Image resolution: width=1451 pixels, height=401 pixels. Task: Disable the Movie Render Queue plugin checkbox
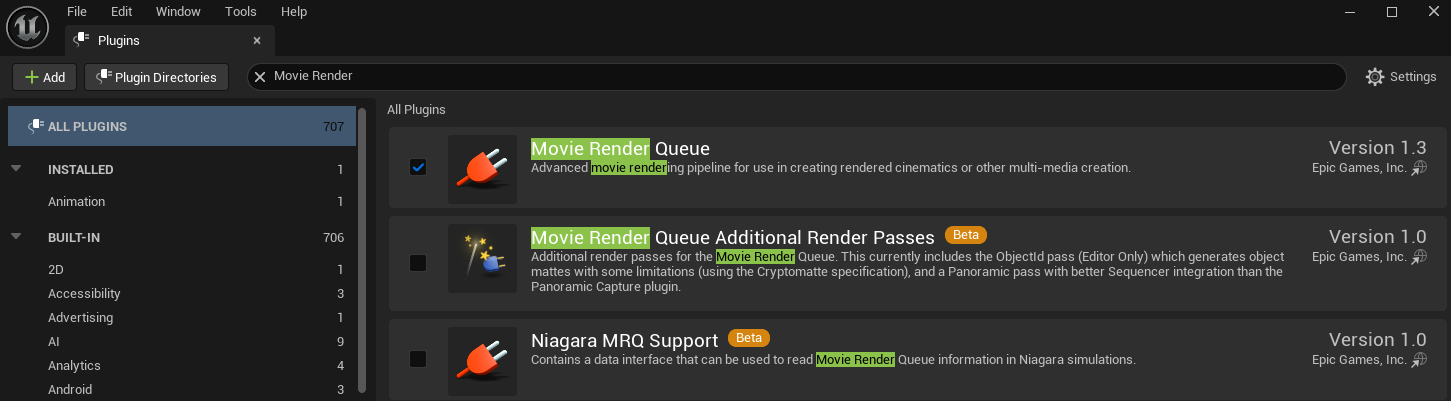[418, 167]
